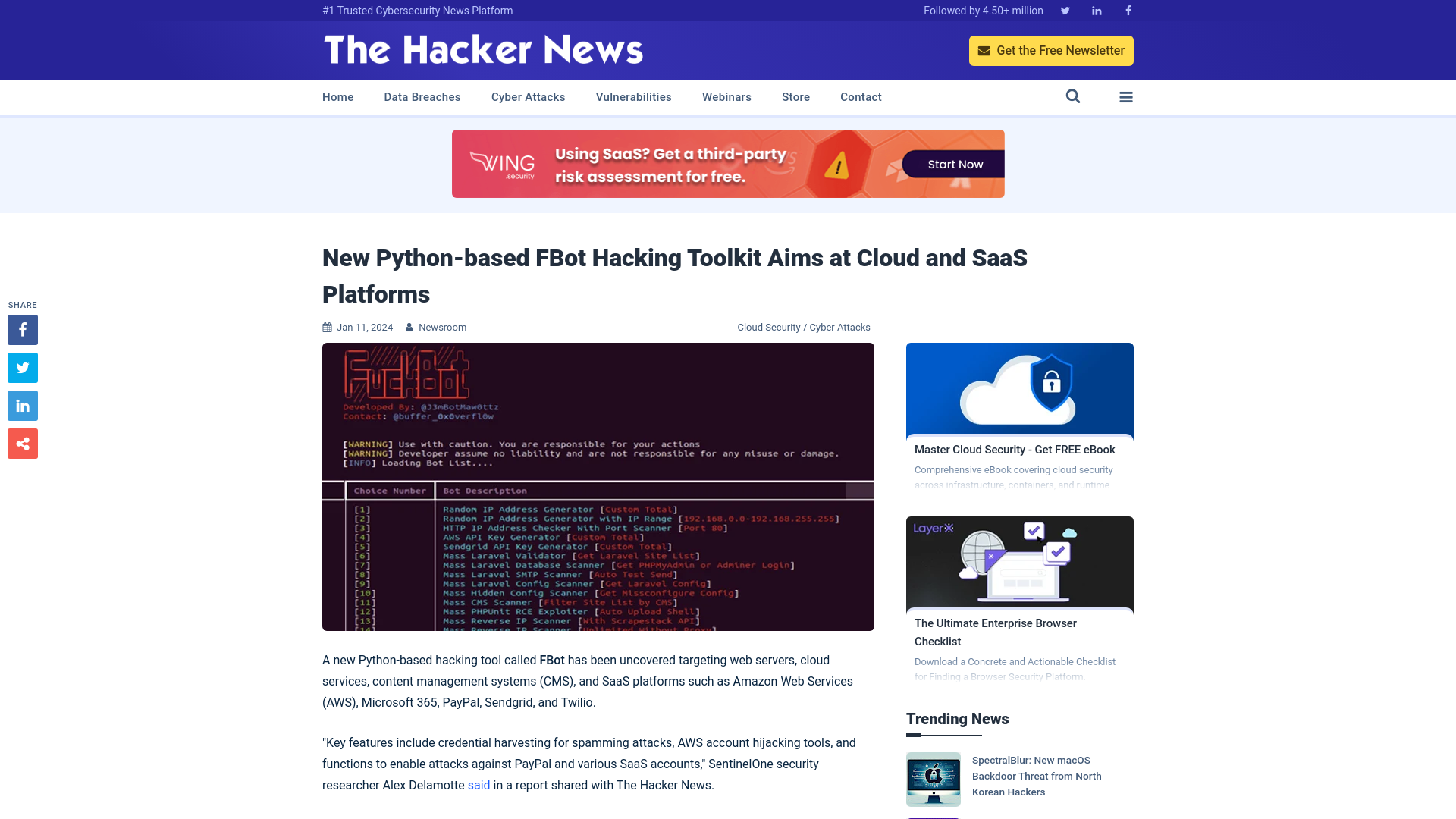Viewport: 1456px width, 819px height.
Task: Click the said hyperlink in article body
Action: pyautogui.click(x=479, y=785)
